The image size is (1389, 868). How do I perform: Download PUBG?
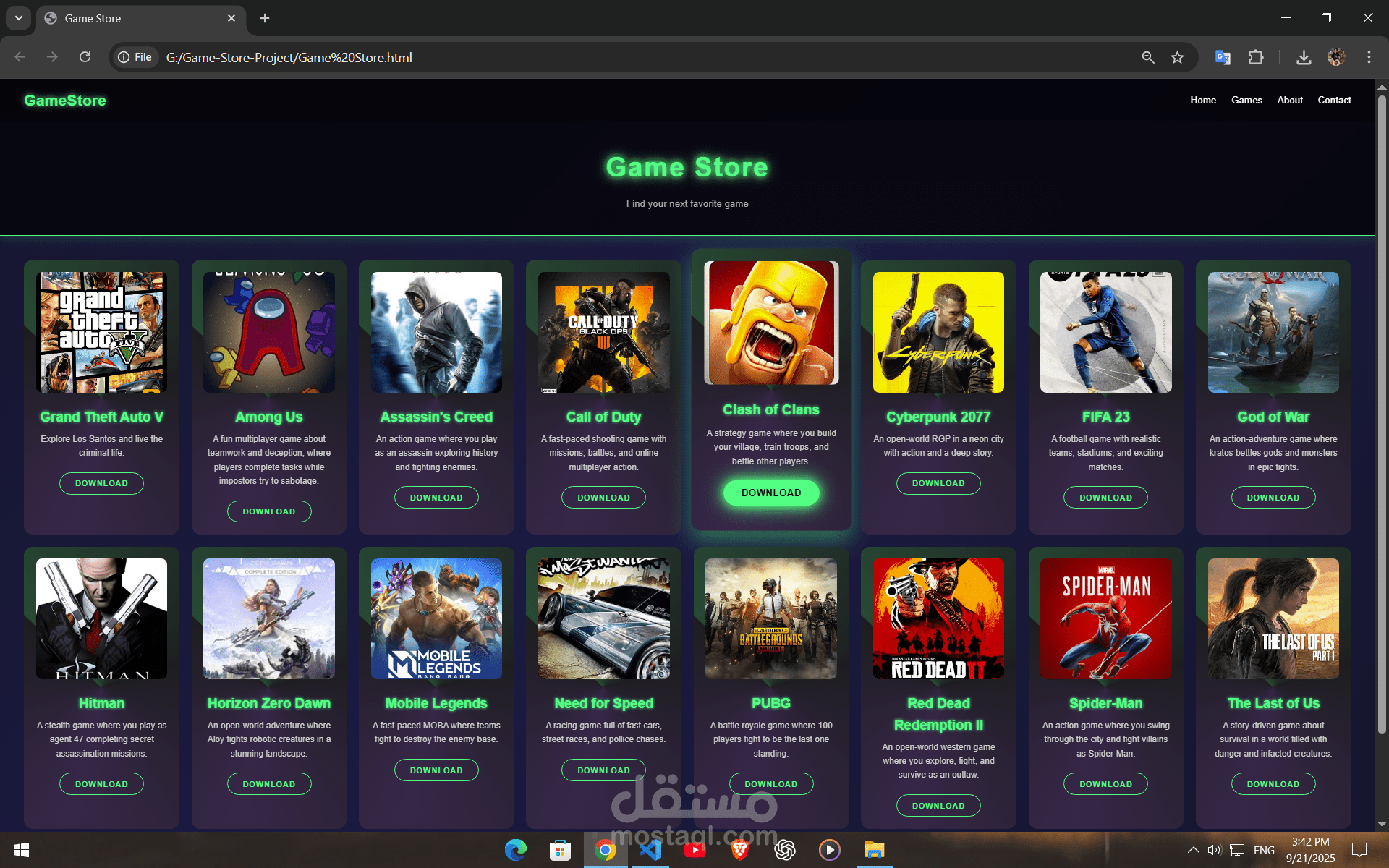[771, 784]
